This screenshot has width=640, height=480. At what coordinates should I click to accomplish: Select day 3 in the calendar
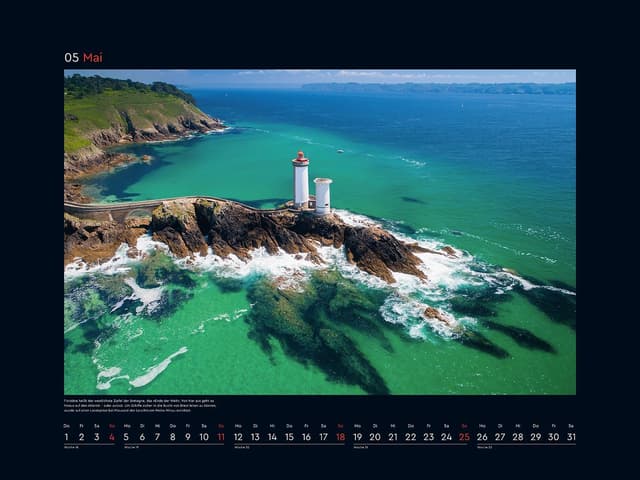pyautogui.click(x=97, y=437)
